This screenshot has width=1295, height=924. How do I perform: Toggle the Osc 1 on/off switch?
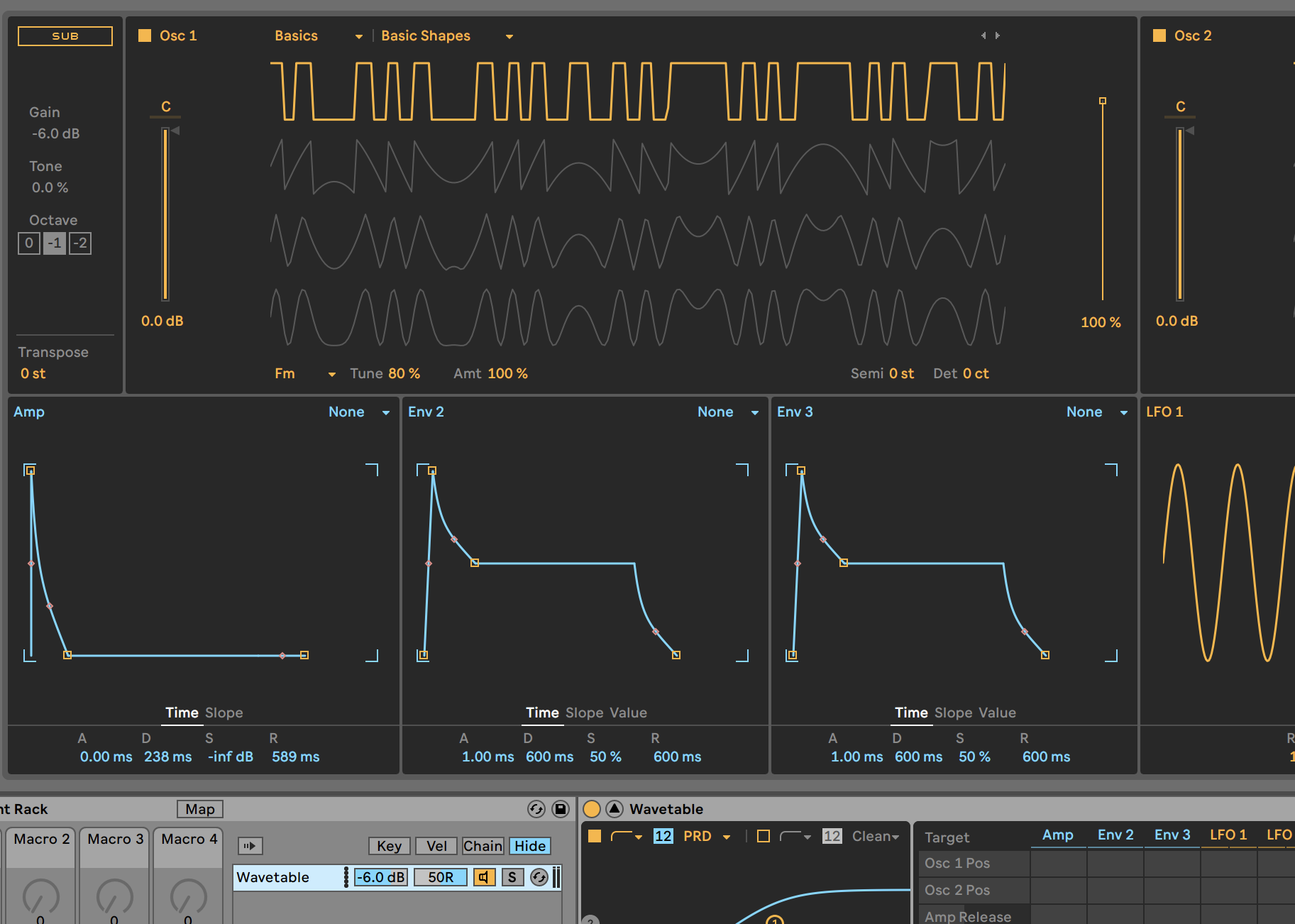point(145,35)
